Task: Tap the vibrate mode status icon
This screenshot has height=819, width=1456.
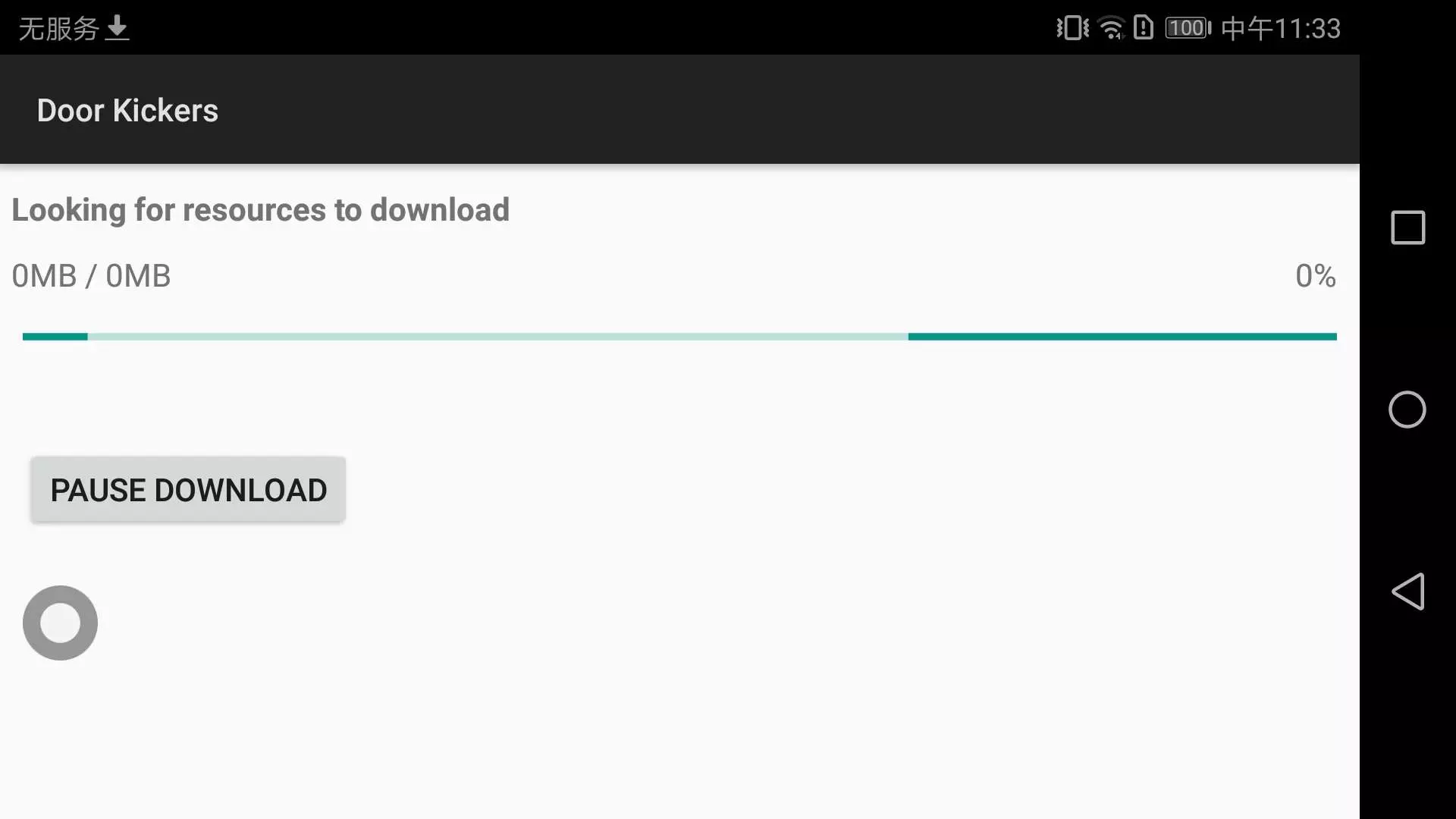Action: pyautogui.click(x=1072, y=28)
